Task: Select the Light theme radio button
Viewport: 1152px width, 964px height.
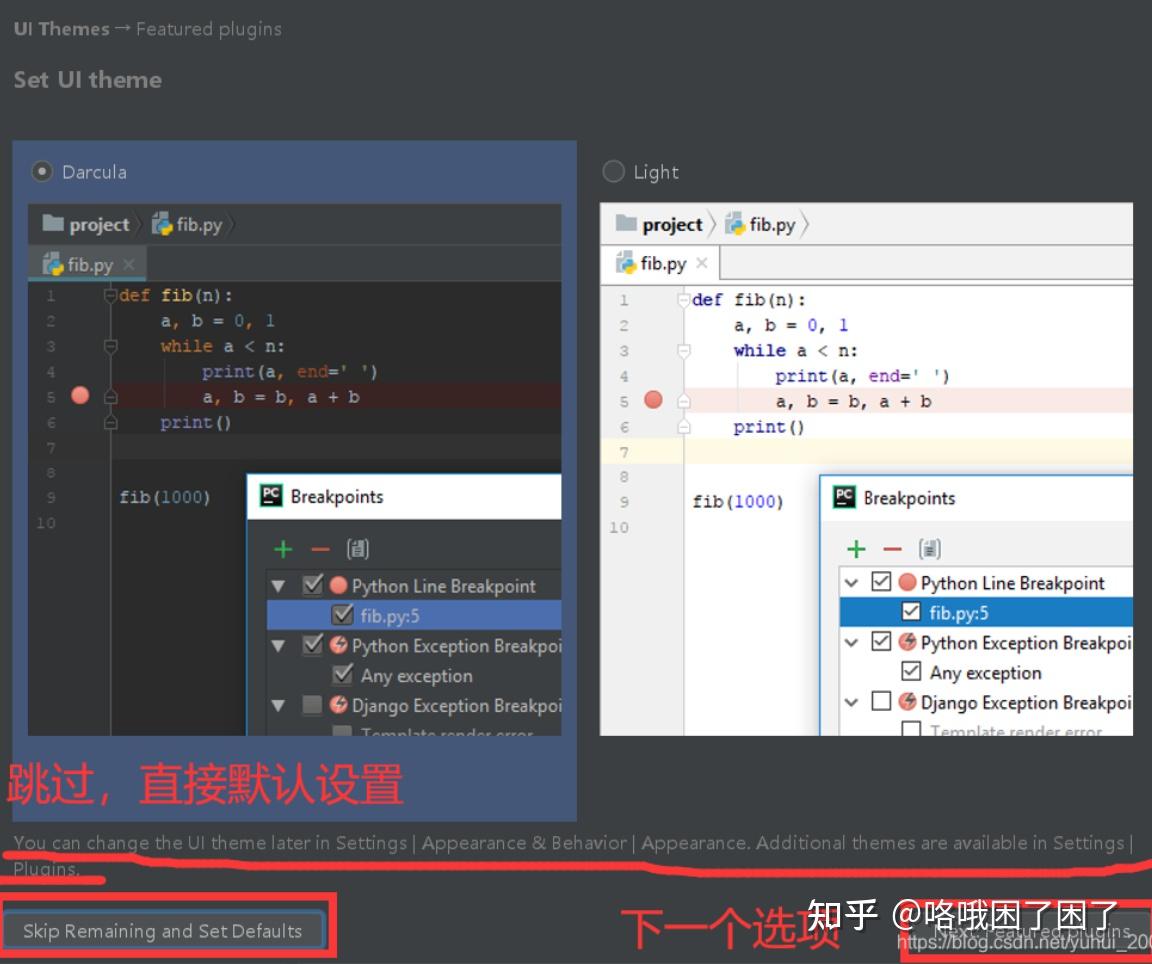Action: tap(613, 171)
